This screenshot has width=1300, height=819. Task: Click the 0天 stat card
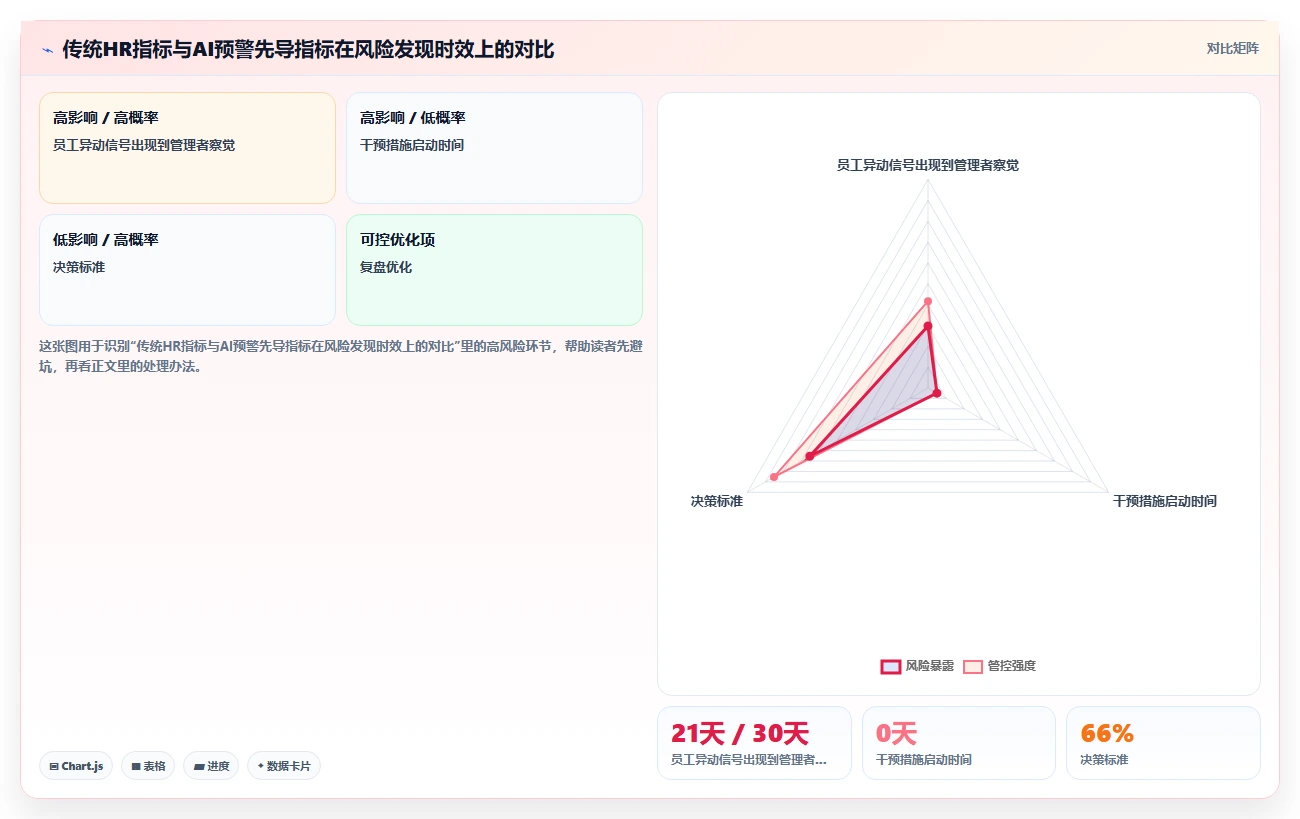pyautogui.click(x=959, y=743)
